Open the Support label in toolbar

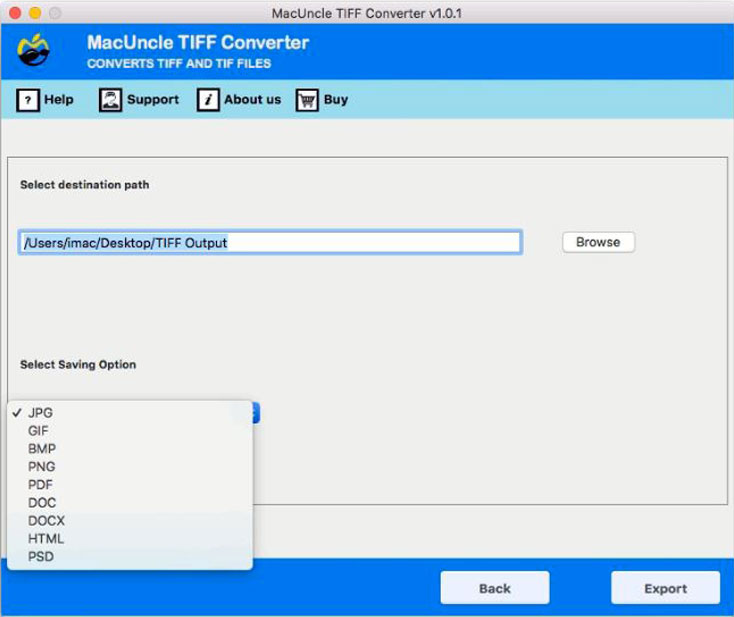[x=153, y=100]
